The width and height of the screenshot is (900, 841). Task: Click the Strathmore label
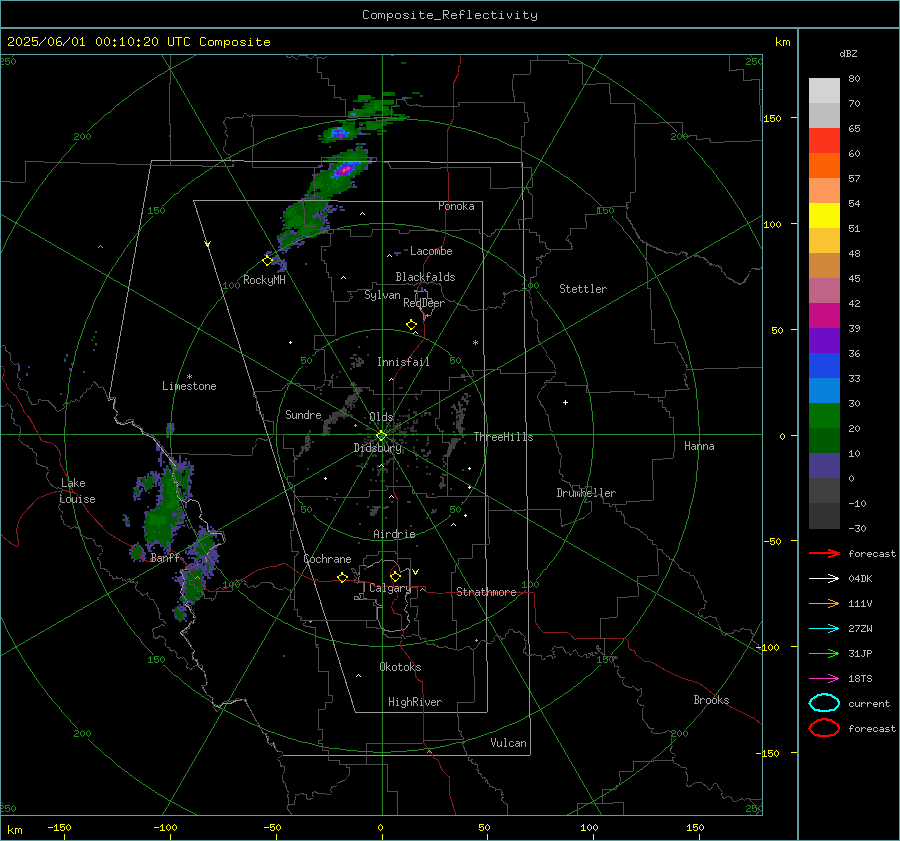(486, 592)
